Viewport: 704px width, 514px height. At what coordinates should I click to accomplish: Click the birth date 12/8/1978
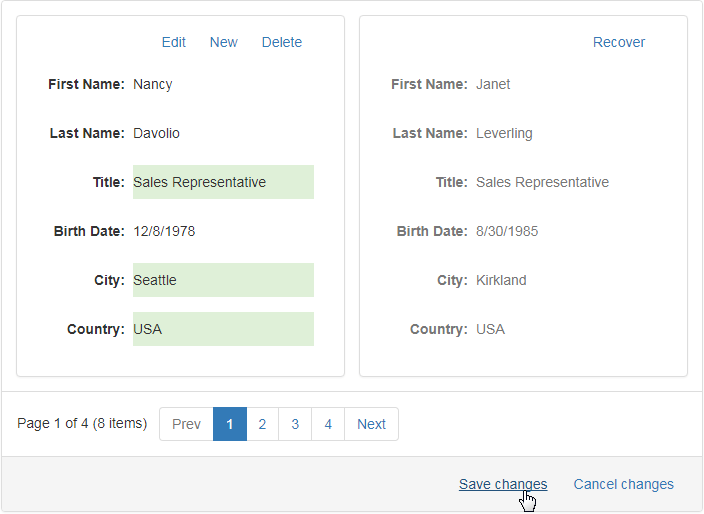[164, 231]
